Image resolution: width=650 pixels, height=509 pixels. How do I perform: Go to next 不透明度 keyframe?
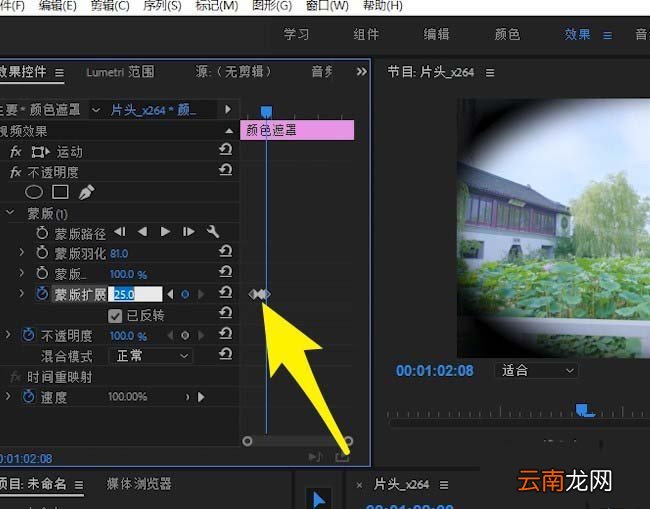tap(201, 335)
